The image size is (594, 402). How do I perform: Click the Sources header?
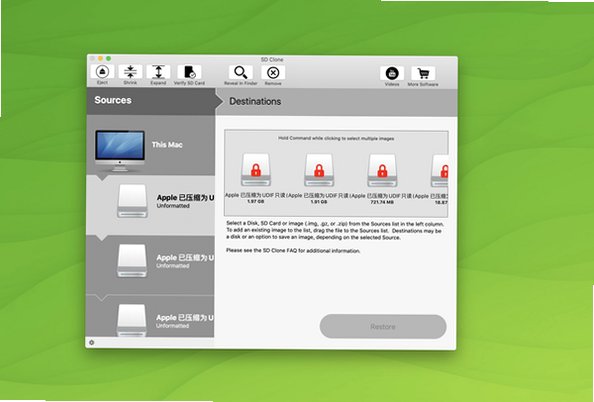click(x=151, y=100)
